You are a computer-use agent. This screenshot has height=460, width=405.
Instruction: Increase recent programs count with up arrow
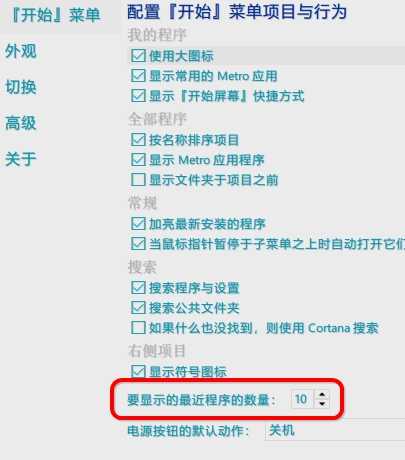tap(322, 395)
